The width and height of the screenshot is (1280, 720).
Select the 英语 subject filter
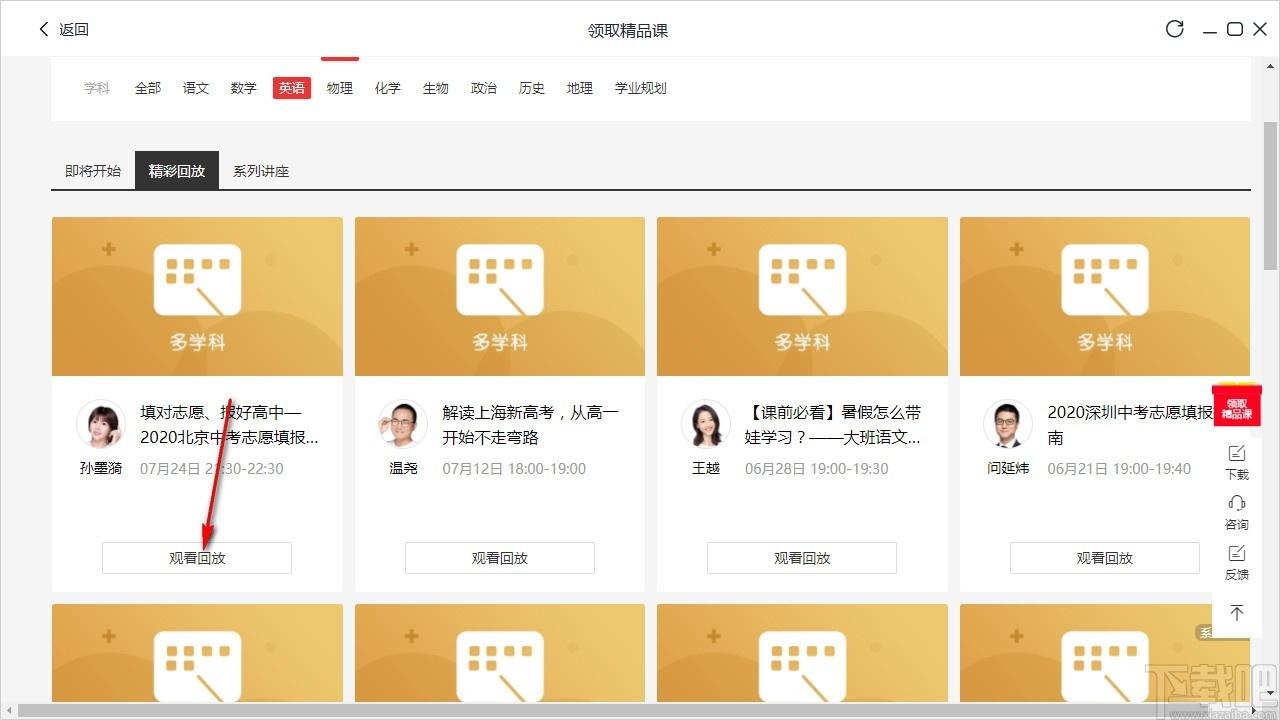click(x=292, y=88)
